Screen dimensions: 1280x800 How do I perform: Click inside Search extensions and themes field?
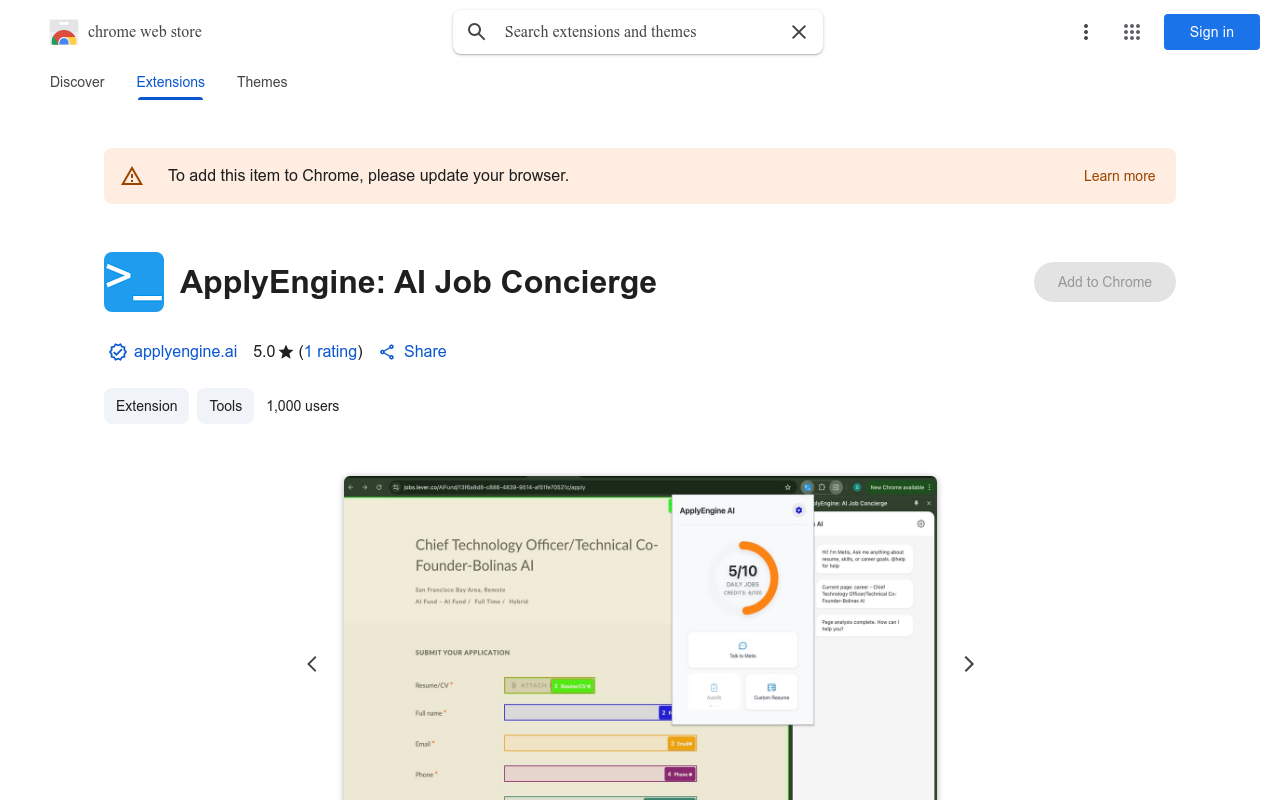[638, 32]
